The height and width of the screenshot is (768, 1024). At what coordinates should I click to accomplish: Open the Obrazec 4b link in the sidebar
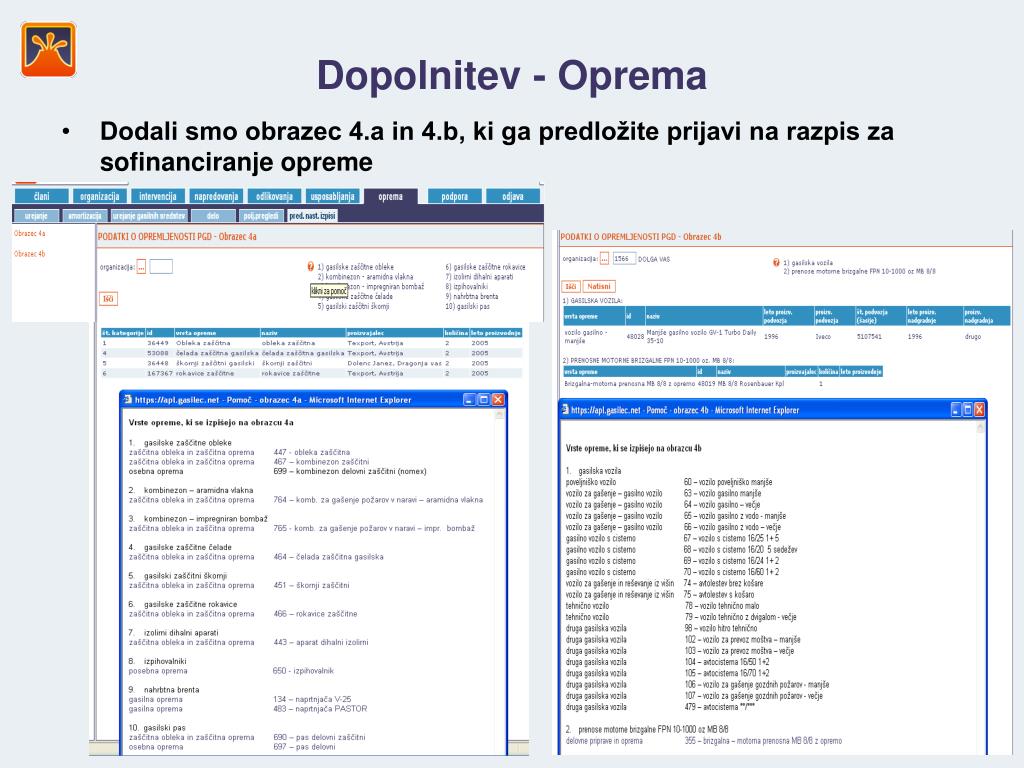coord(30,253)
